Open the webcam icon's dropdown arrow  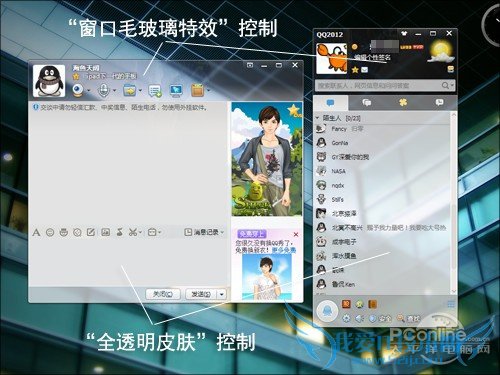tap(89, 90)
